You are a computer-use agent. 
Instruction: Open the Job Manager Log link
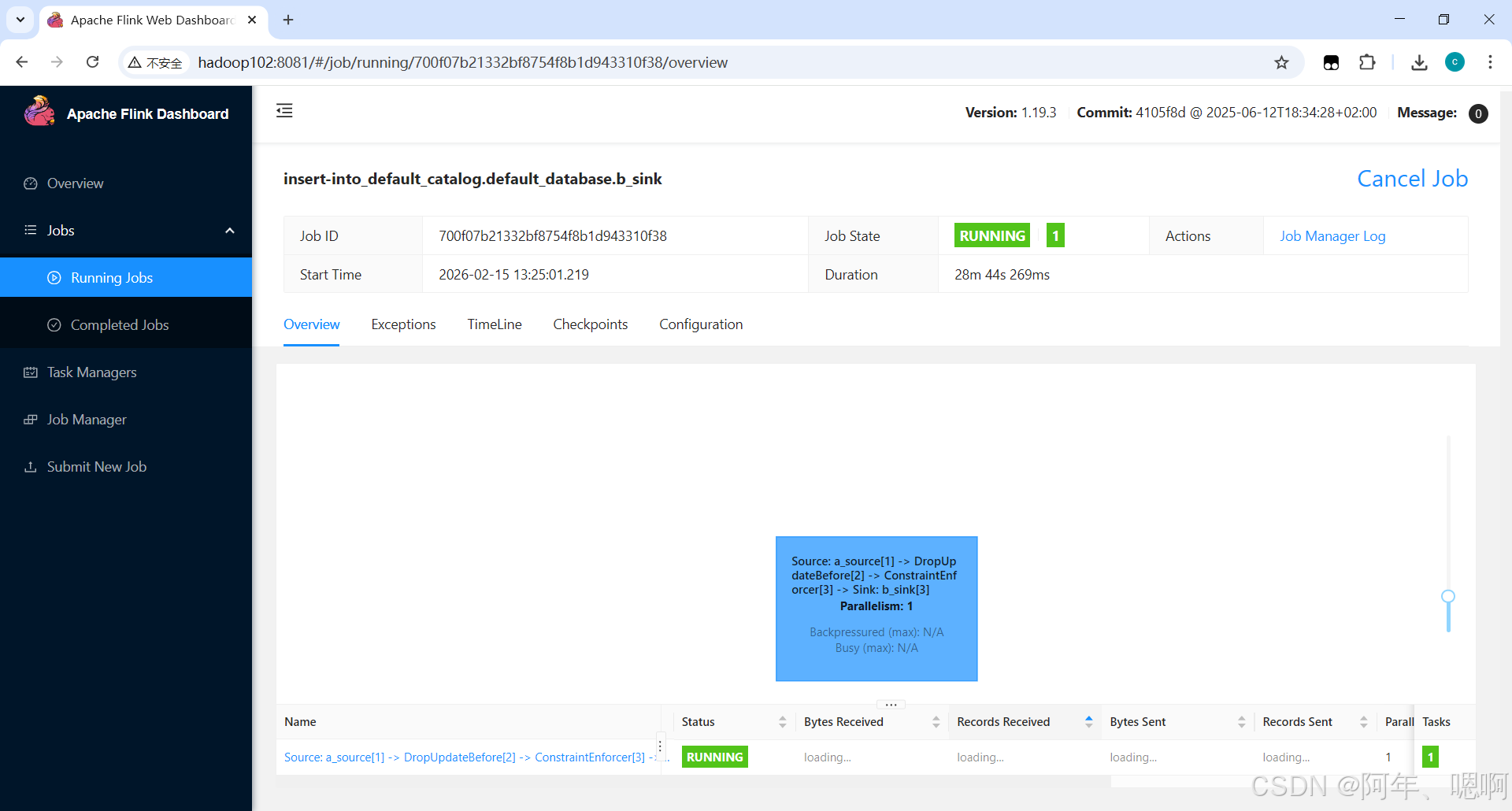click(1332, 236)
